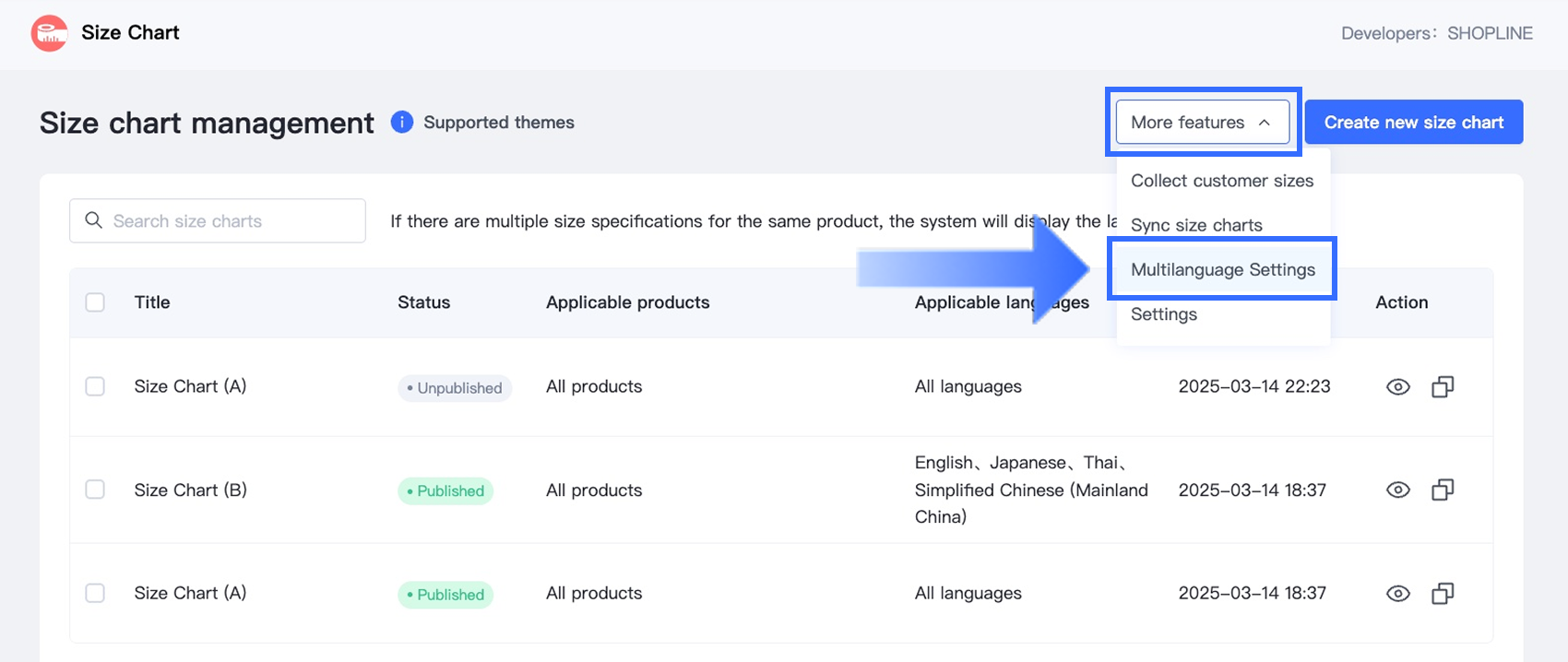1568x662 pixels.
Task: Open Multilanguage Settings from the menu
Action: 1222,269
